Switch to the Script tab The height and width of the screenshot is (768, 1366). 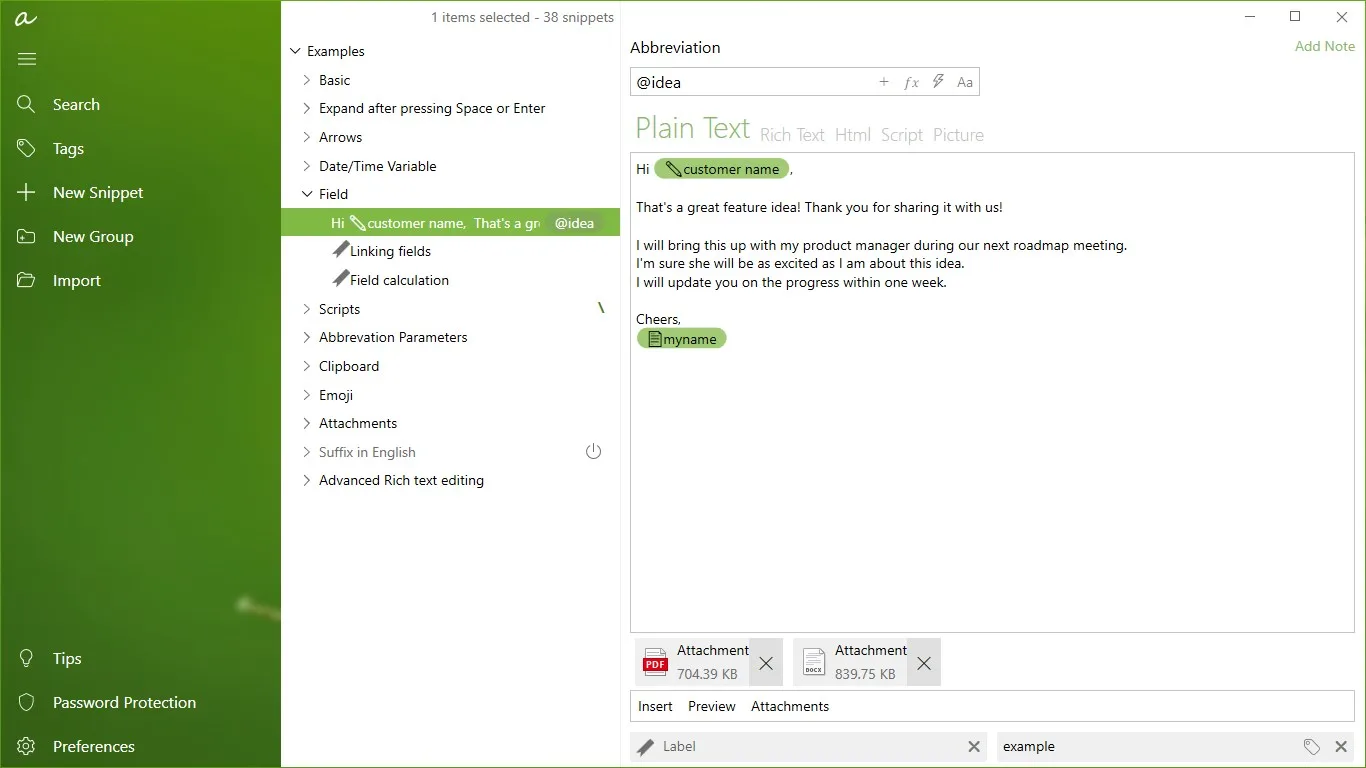click(902, 135)
